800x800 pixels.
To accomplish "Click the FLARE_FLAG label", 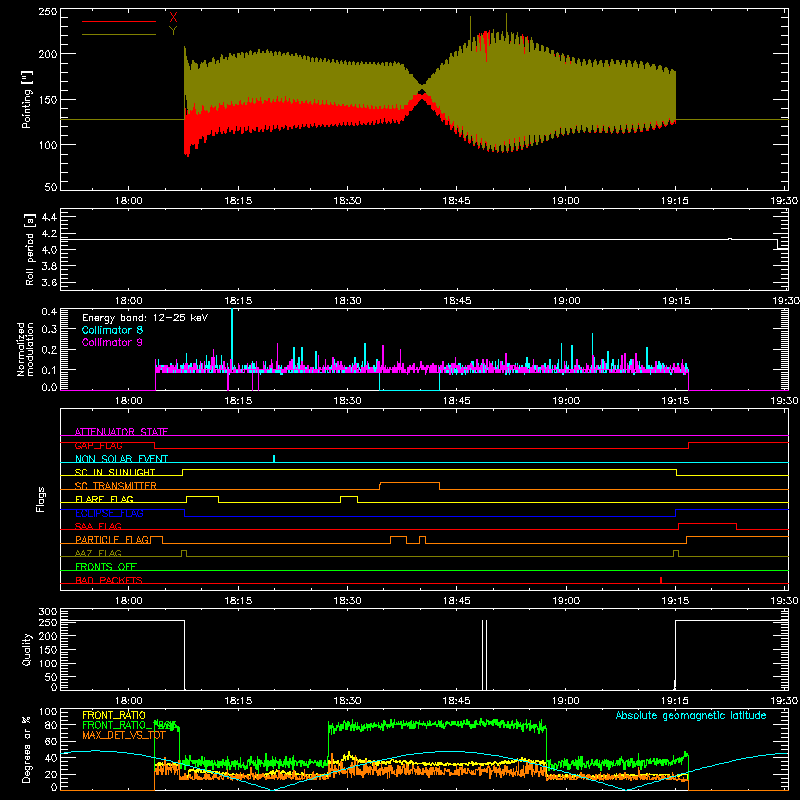I will point(104,499).
